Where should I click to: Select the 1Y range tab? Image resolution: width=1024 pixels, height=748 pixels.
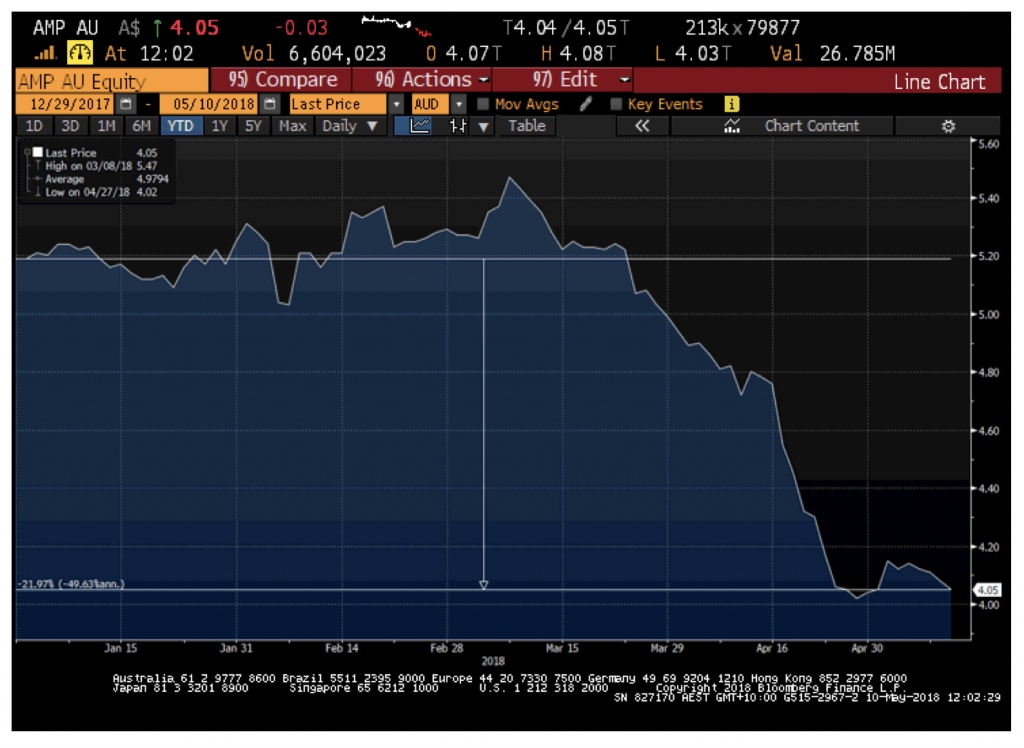click(219, 126)
